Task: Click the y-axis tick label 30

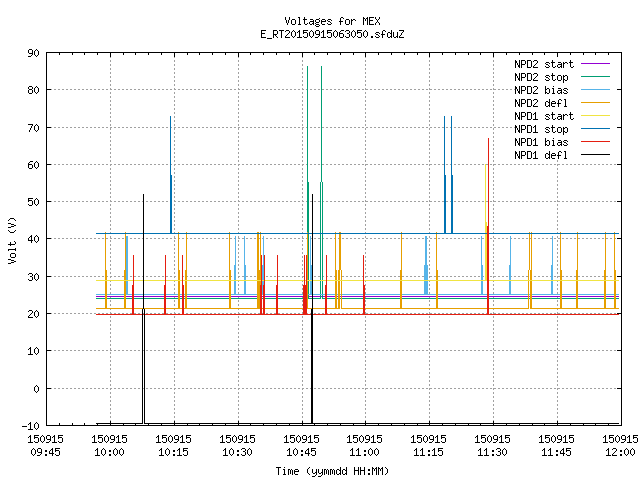Action: coord(33,277)
